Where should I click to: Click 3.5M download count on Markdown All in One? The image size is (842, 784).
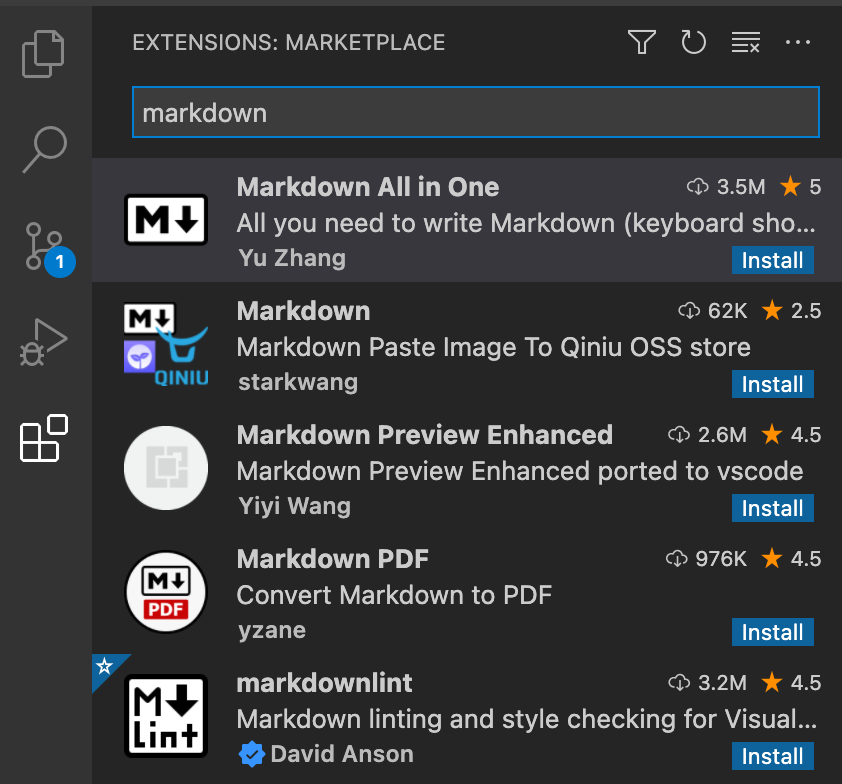point(726,187)
